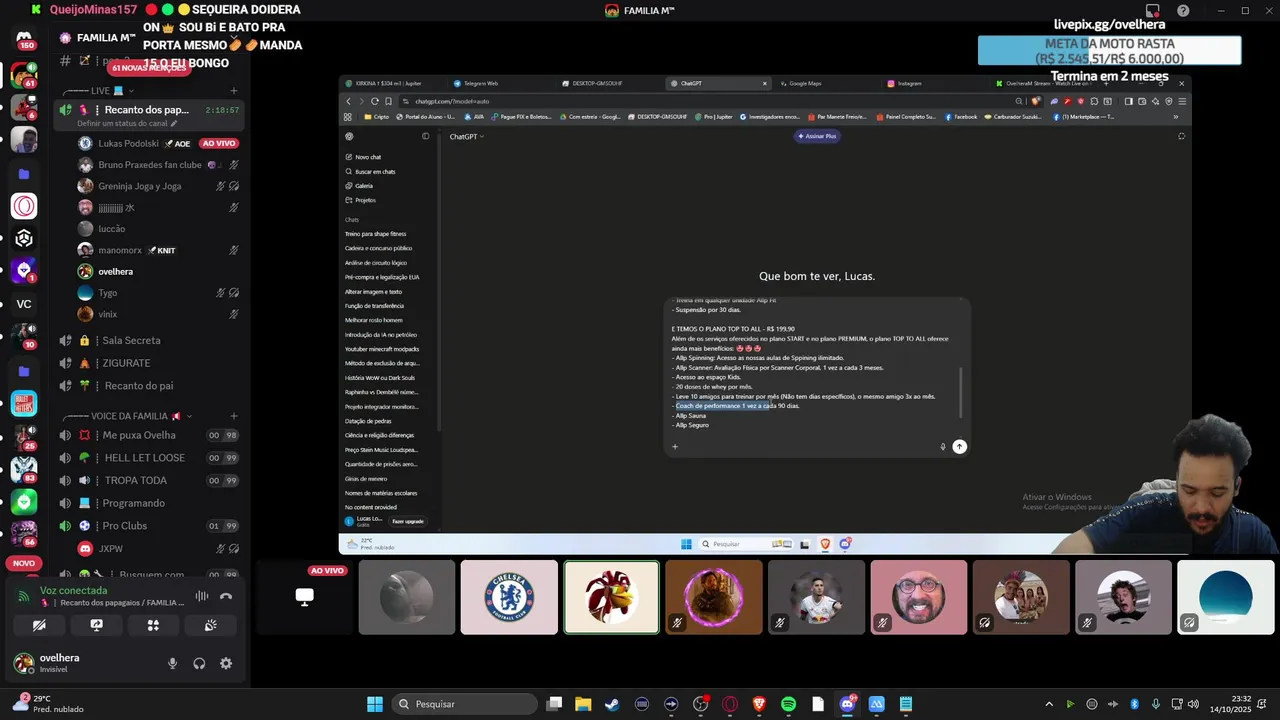The height and width of the screenshot is (720, 1280).
Task: Click the red NOVO pill in server list
Action: [x=24, y=563]
